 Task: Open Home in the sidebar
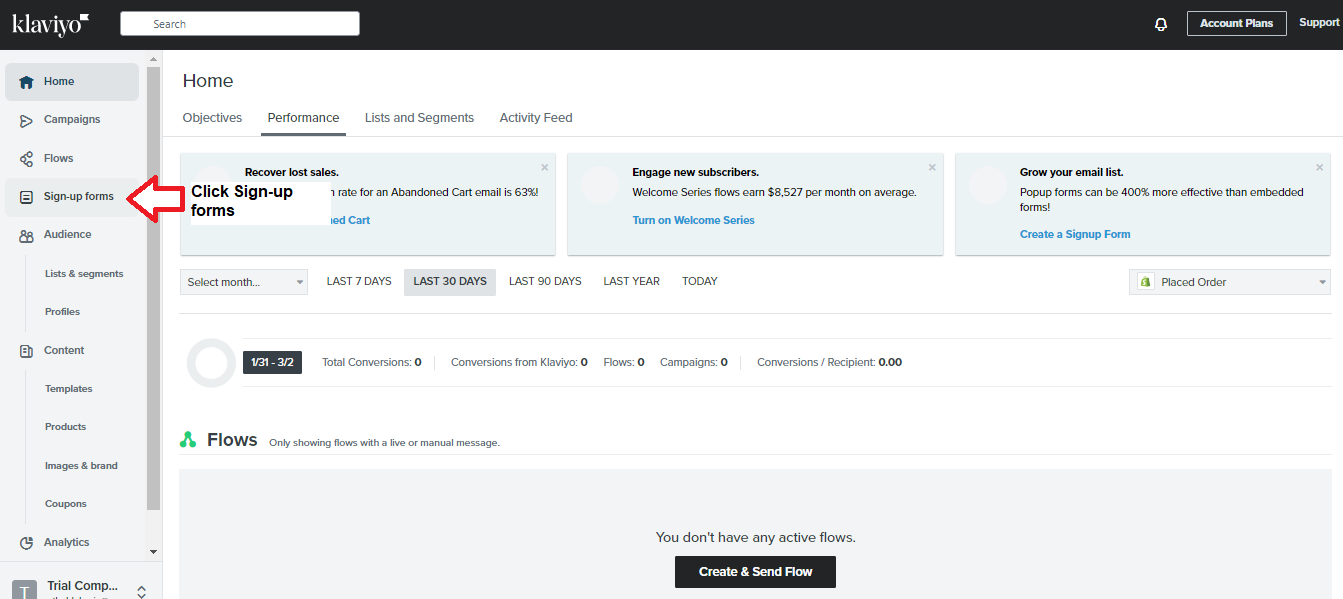pos(72,82)
